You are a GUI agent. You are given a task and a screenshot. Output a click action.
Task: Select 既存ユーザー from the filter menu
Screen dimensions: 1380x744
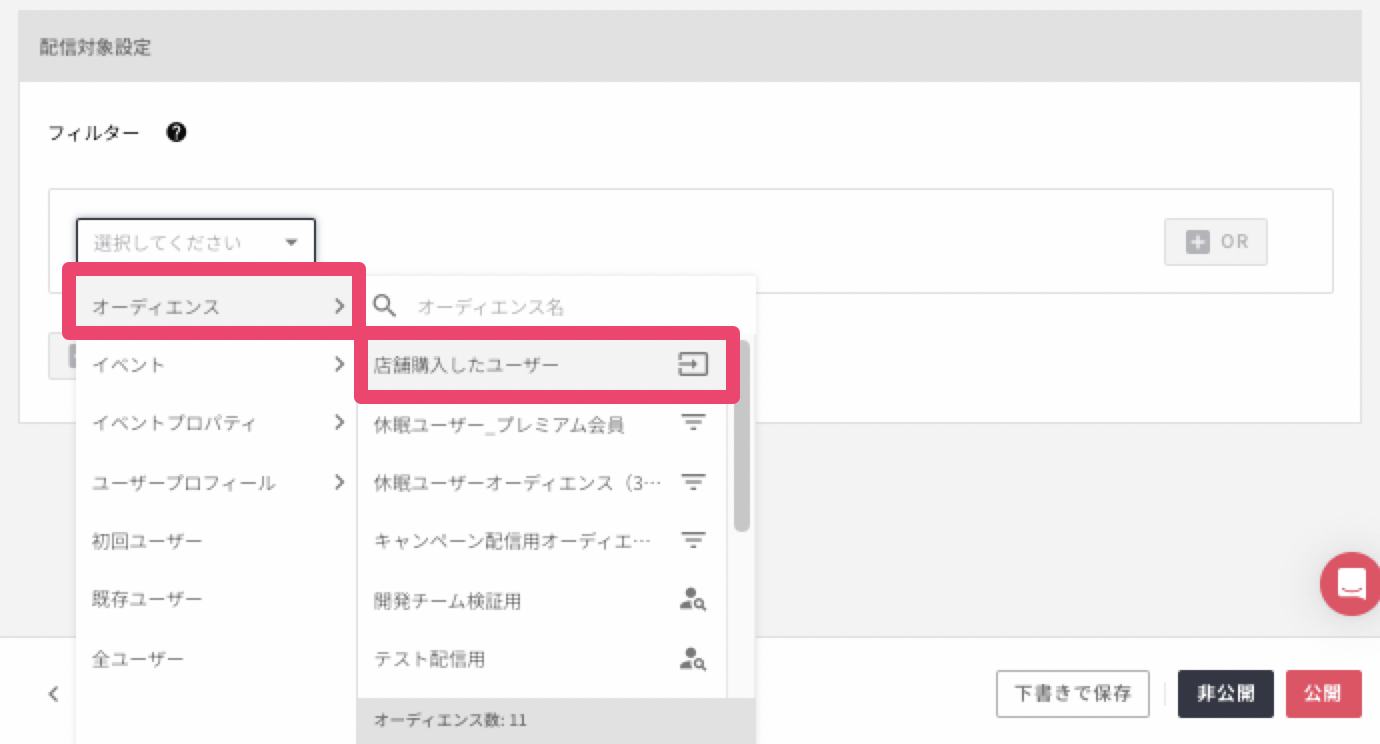(x=216, y=599)
